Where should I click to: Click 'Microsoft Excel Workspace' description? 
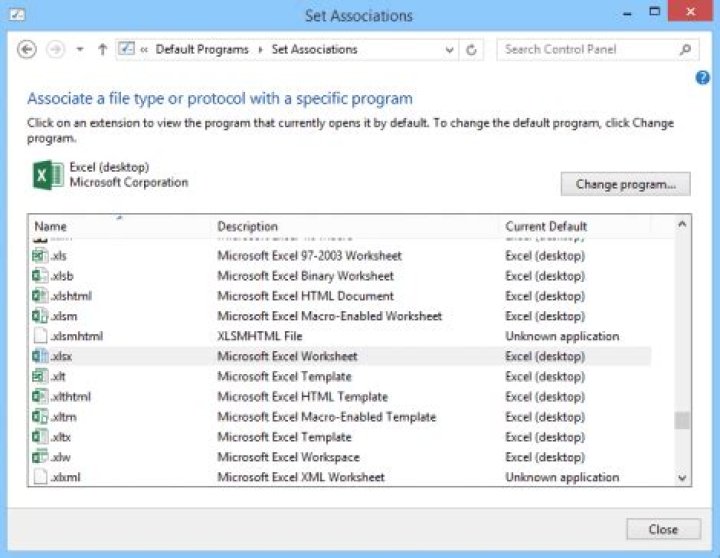(288, 457)
